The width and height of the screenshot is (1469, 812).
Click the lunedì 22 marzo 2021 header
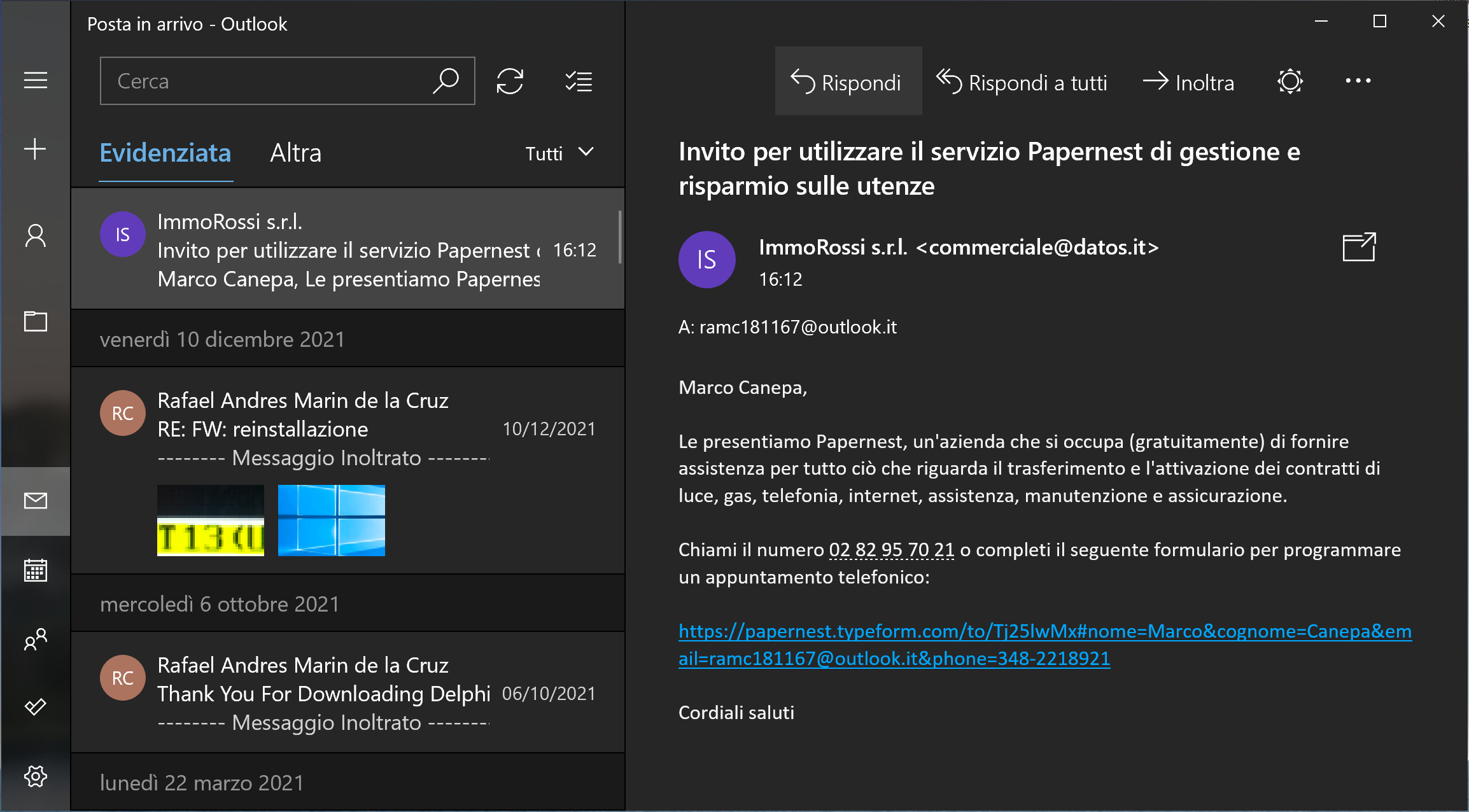(348, 782)
